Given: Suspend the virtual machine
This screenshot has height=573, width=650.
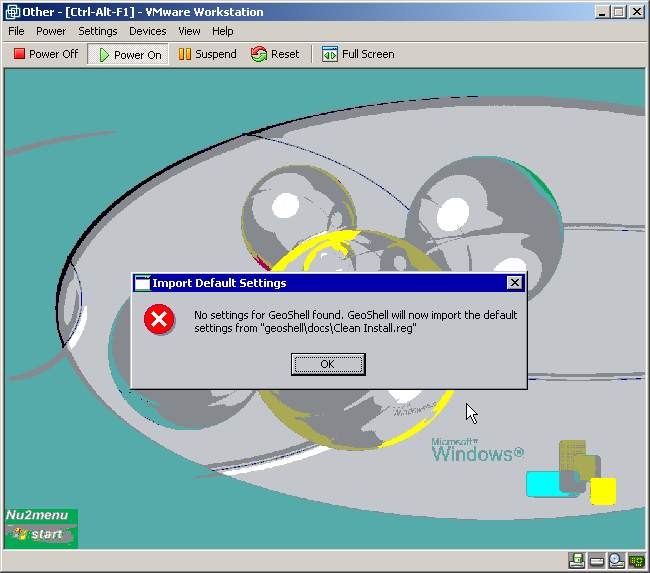Looking at the screenshot, I should click(207, 54).
